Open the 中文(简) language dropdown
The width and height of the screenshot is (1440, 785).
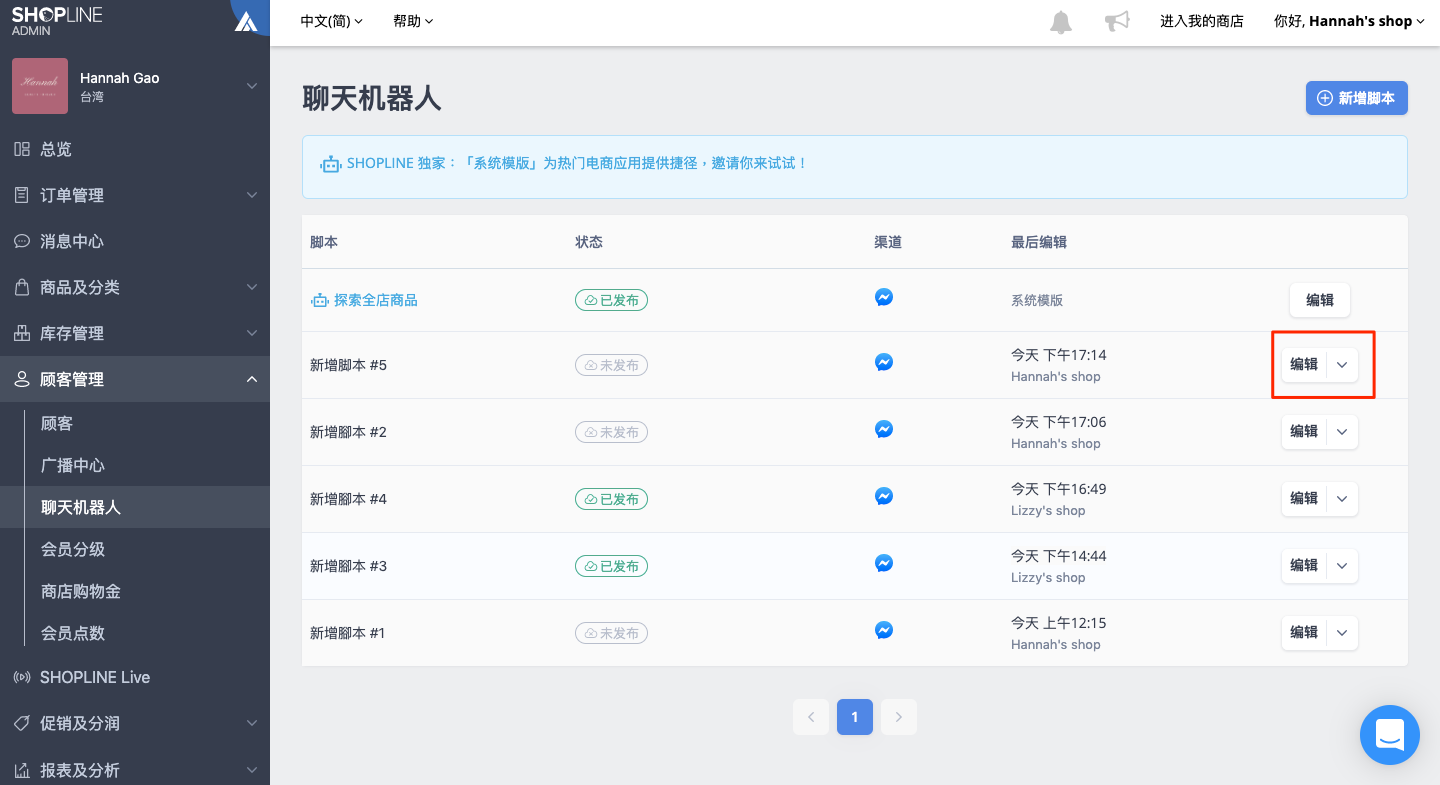pyautogui.click(x=332, y=21)
